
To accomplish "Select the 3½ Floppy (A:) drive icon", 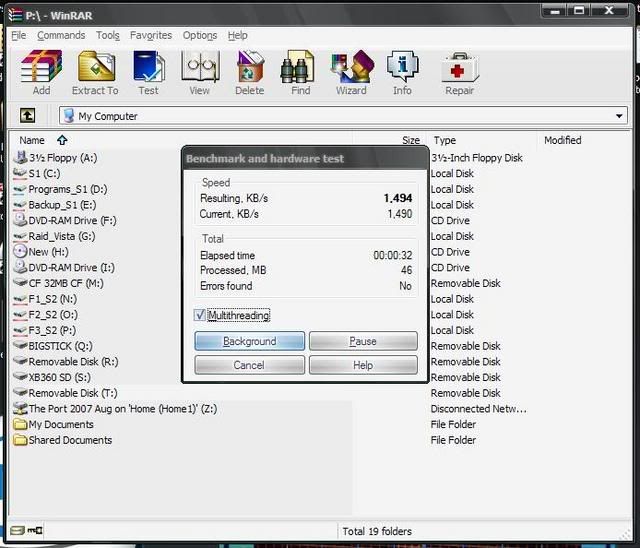I will pyautogui.click(x=20, y=157).
